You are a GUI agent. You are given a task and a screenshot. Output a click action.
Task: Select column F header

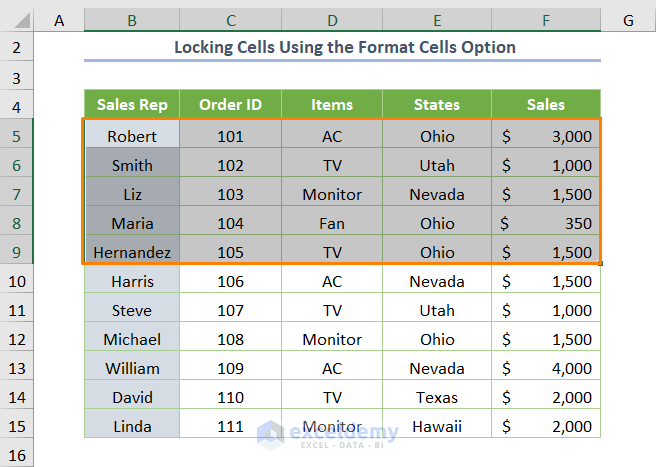point(546,20)
